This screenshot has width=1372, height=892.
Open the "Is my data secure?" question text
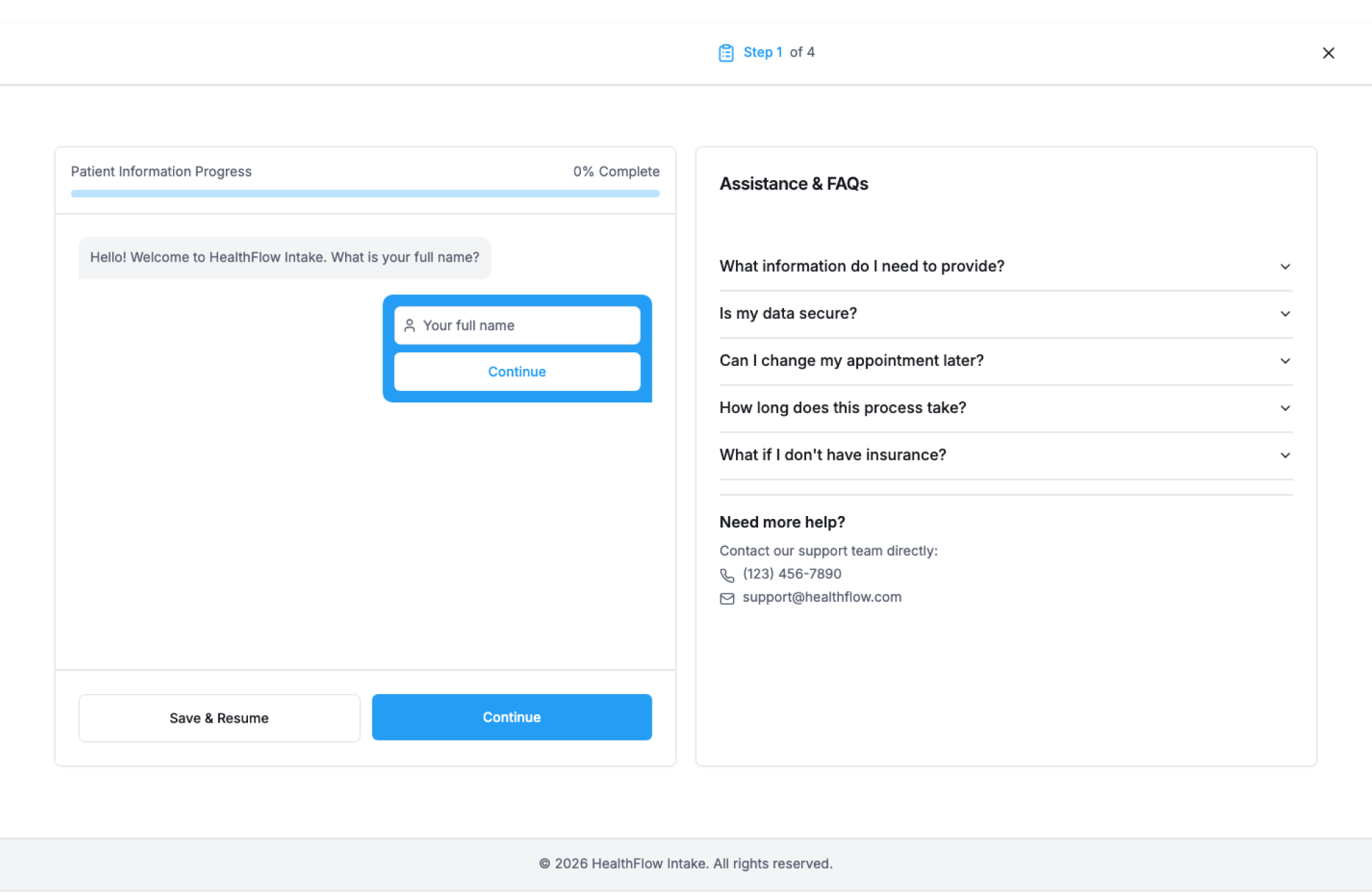click(788, 314)
